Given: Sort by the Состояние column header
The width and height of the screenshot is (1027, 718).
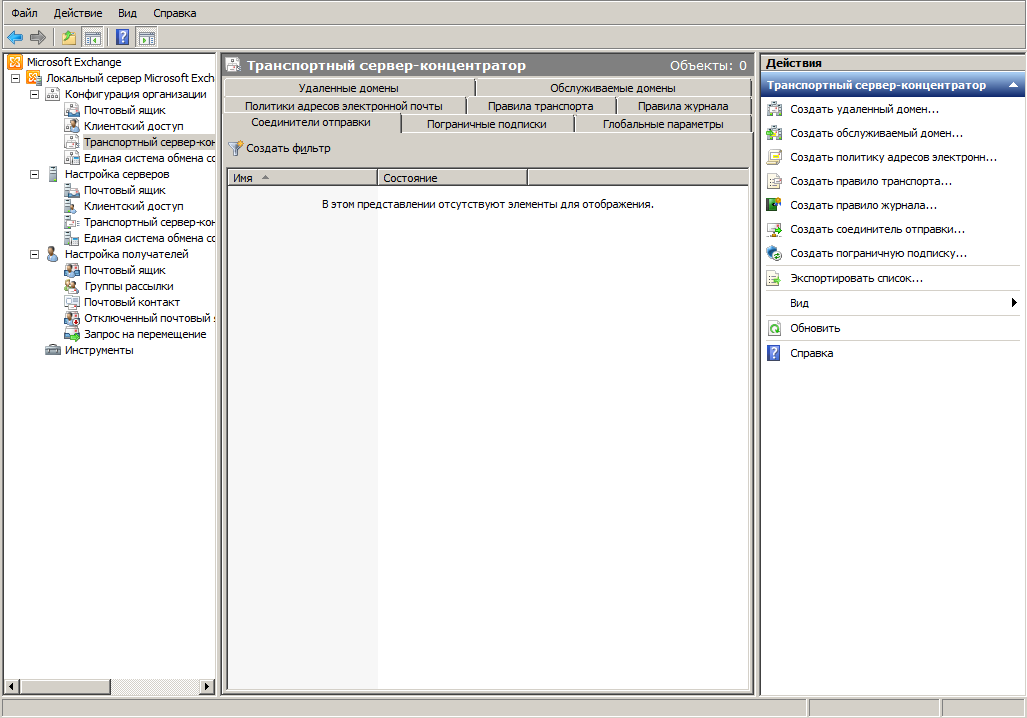Looking at the screenshot, I should click(x=453, y=178).
